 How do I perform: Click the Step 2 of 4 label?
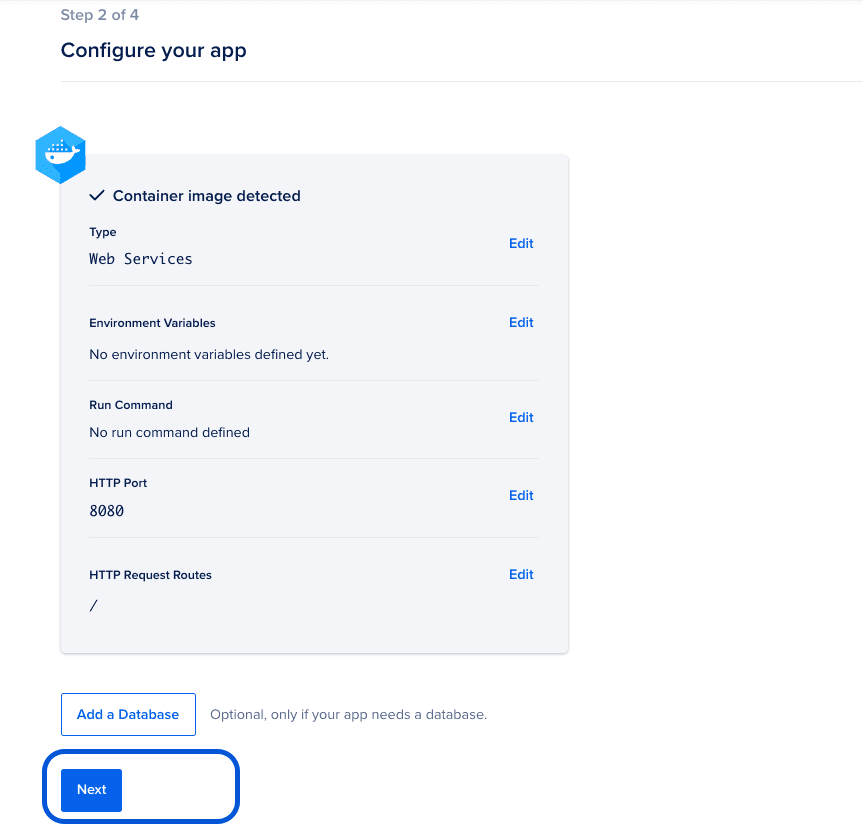coord(99,14)
